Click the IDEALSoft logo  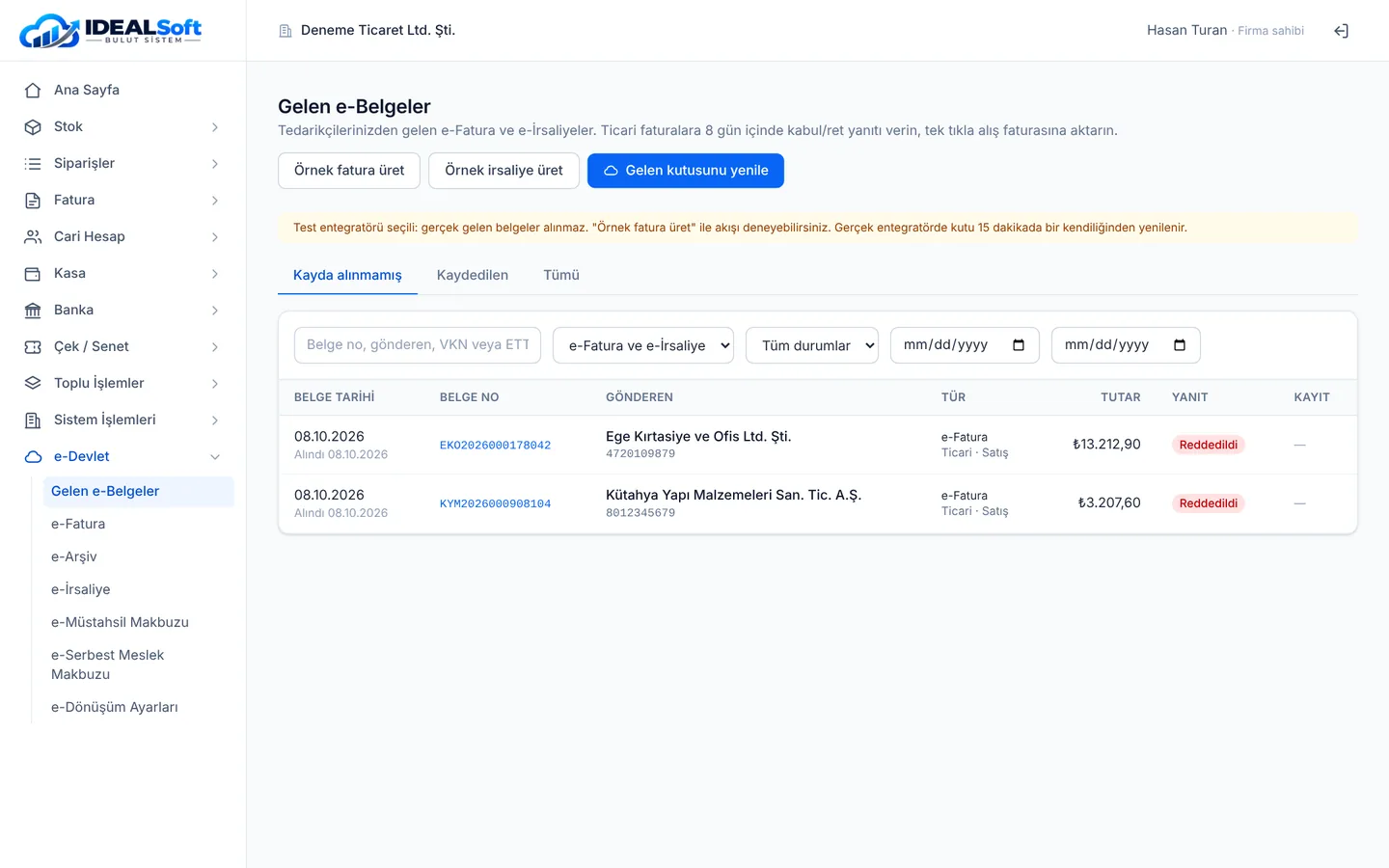pyautogui.click(x=111, y=31)
